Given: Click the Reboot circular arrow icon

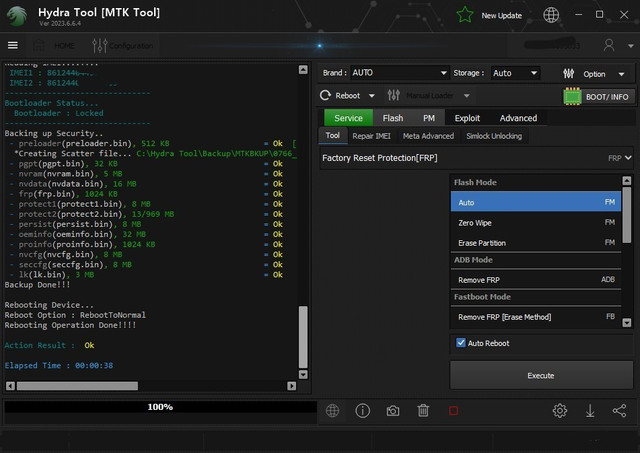Looking at the screenshot, I should click(x=325, y=95).
